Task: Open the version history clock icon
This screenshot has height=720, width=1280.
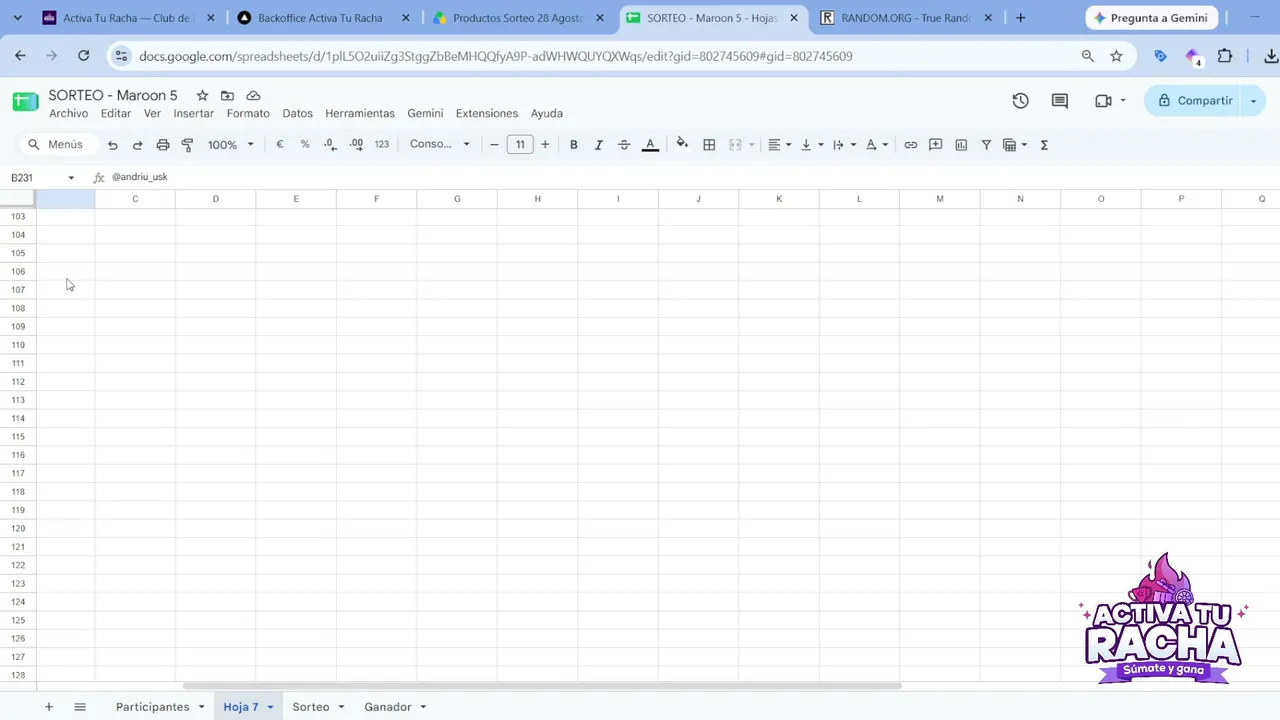Action: [x=1020, y=101]
